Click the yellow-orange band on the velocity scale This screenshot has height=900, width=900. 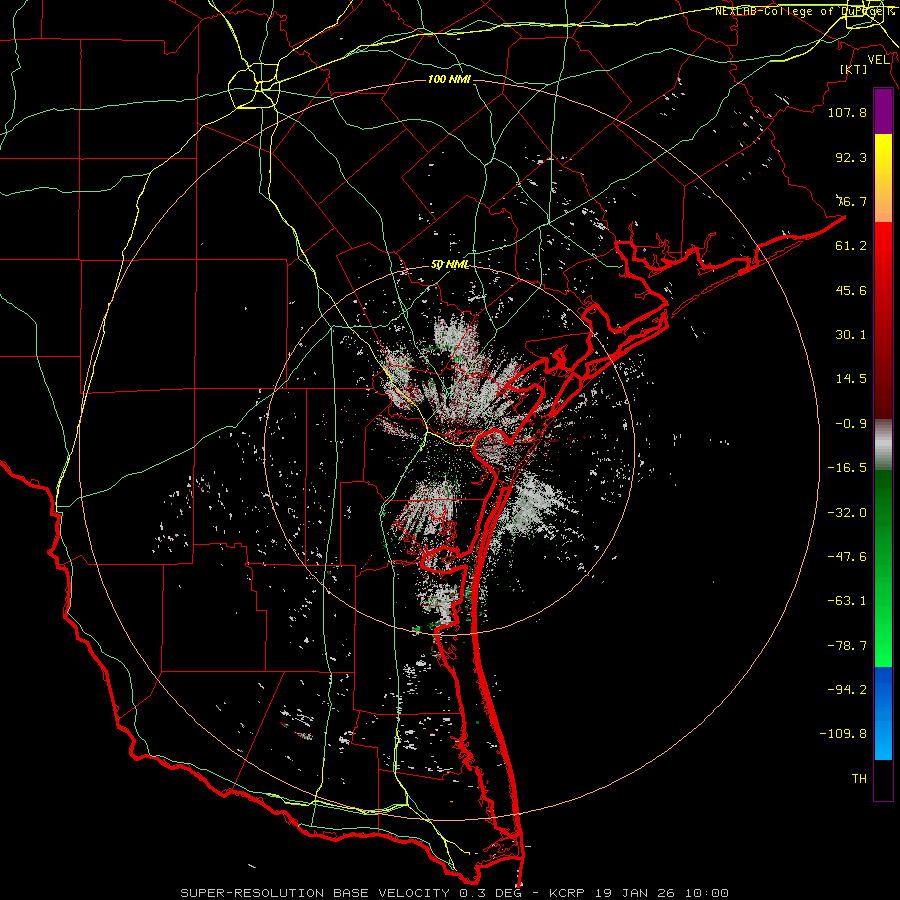point(883,178)
